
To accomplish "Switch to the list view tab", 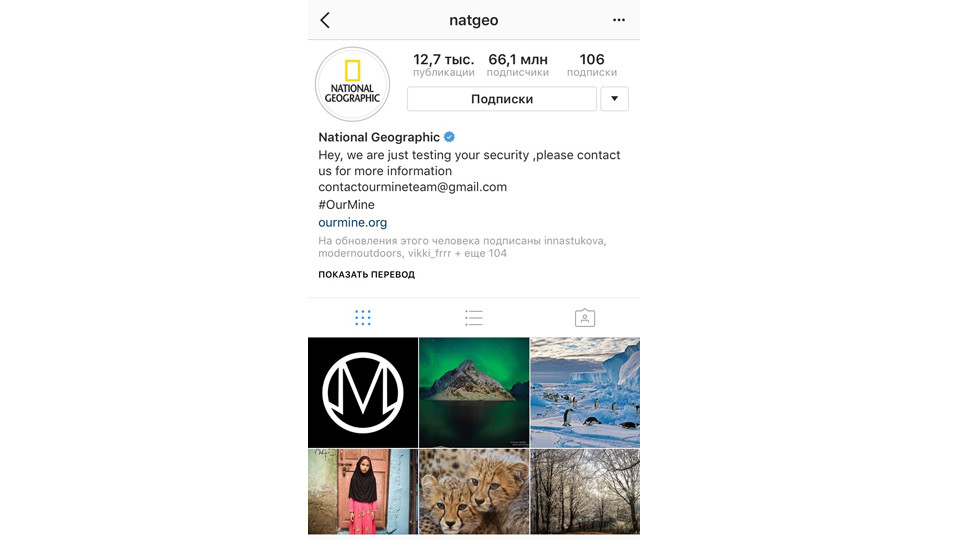I will (474, 318).
